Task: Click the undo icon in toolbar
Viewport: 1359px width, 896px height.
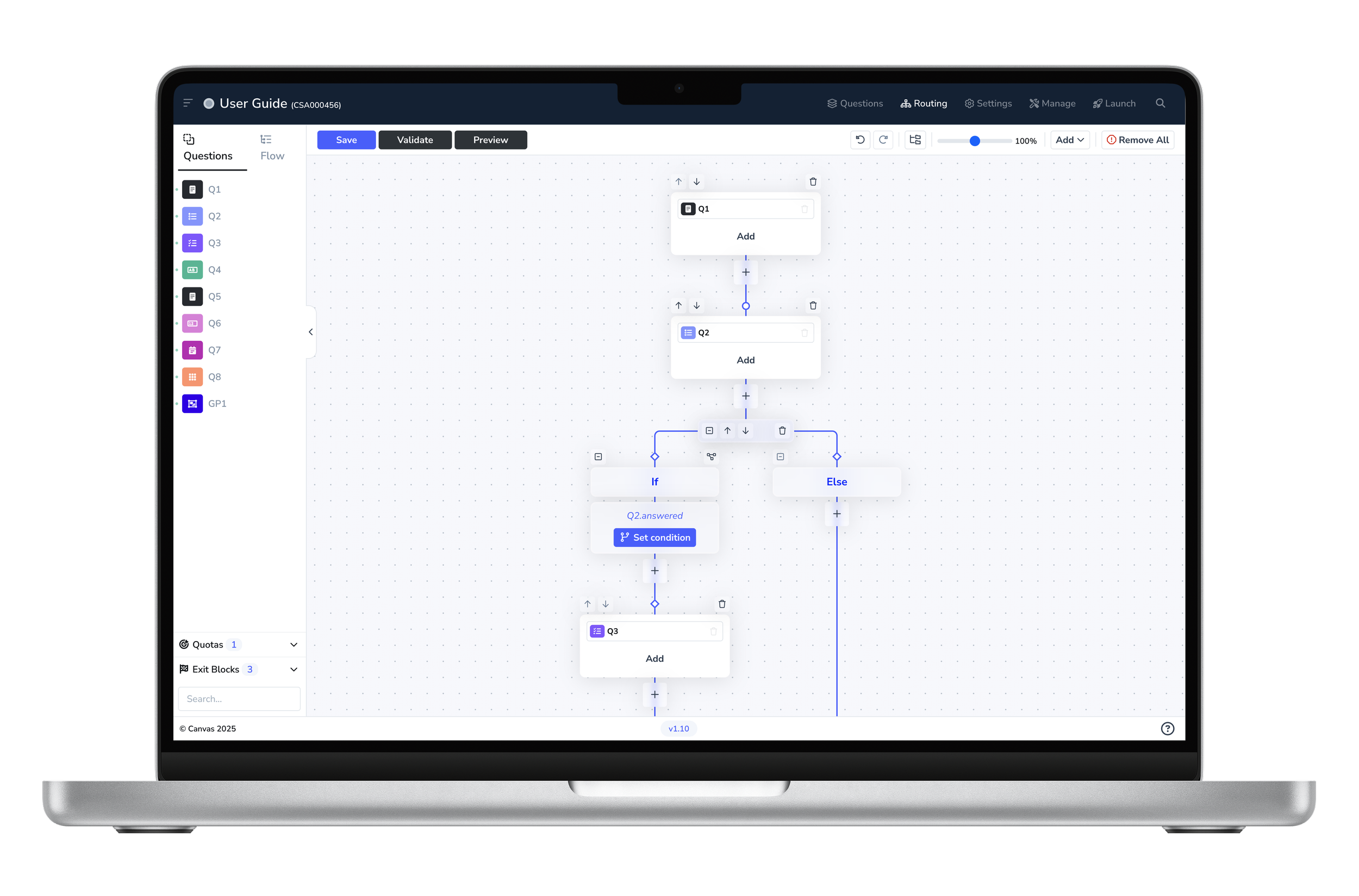Action: pos(860,140)
